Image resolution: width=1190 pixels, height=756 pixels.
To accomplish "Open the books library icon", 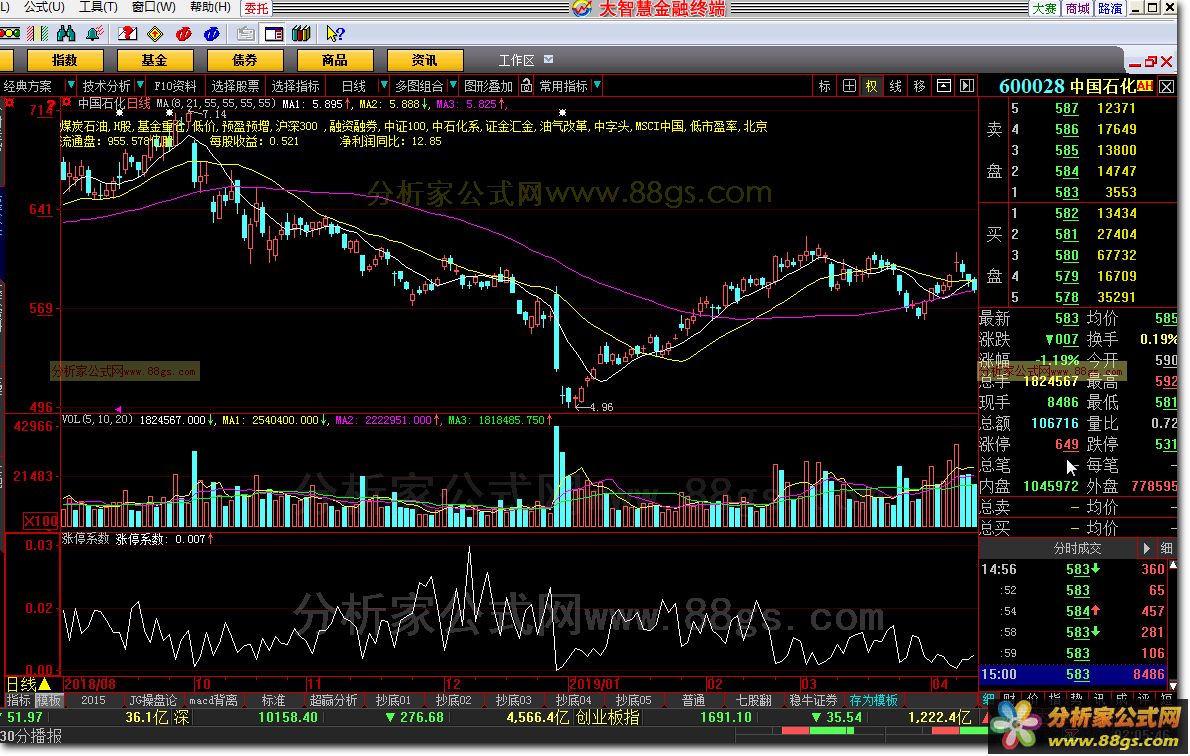I will tap(301, 33).
